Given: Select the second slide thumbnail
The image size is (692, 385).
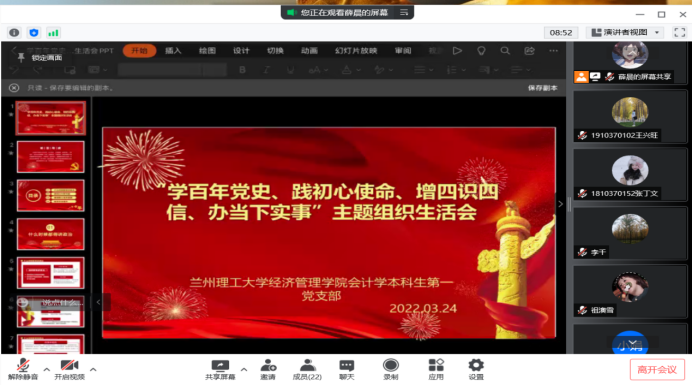Looking at the screenshot, I should [x=51, y=157].
